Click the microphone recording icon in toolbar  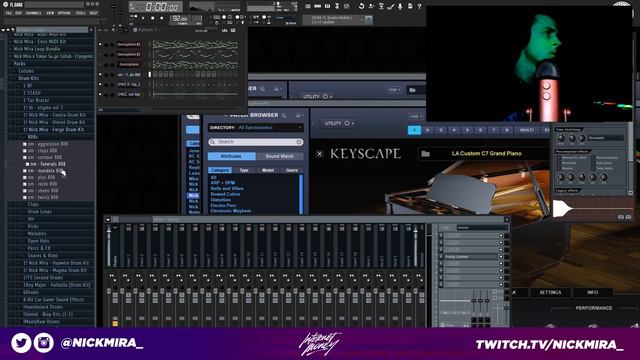(400, 6)
